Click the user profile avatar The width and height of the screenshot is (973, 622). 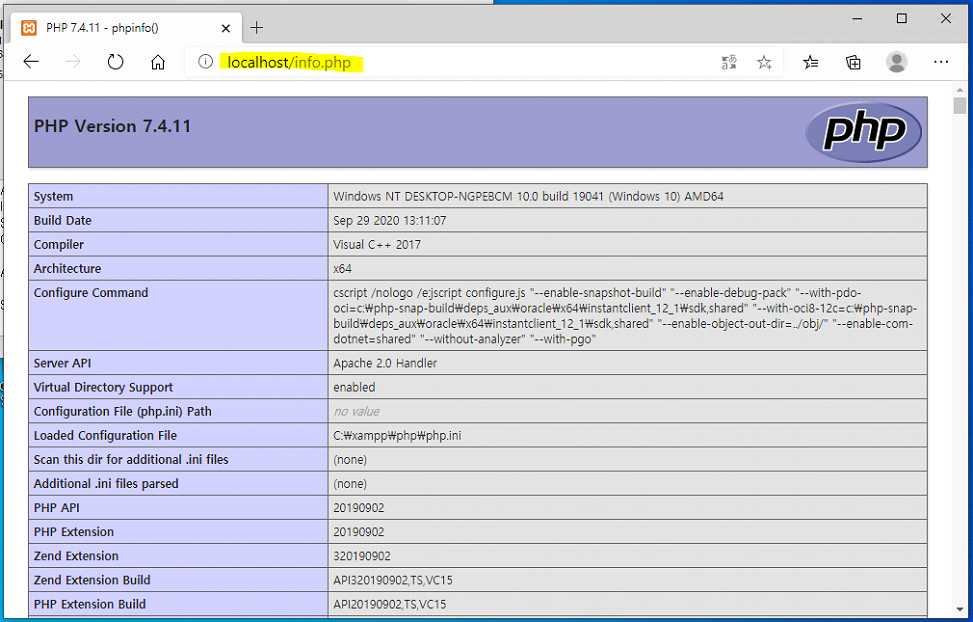tap(897, 62)
